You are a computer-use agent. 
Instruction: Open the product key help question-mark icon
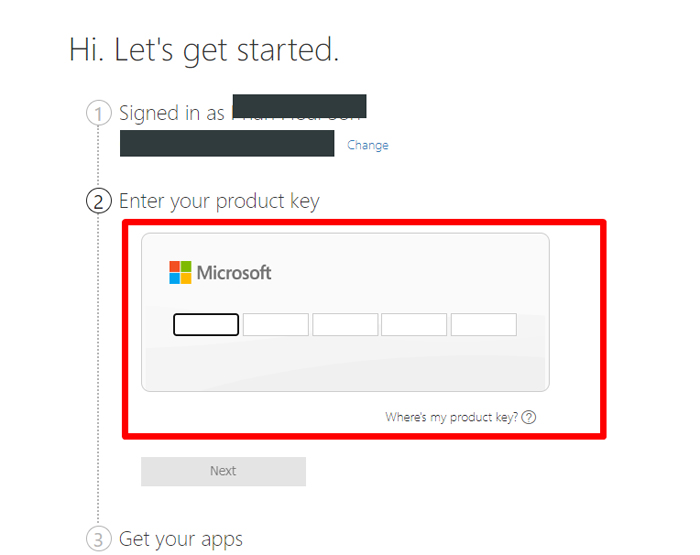click(x=529, y=417)
